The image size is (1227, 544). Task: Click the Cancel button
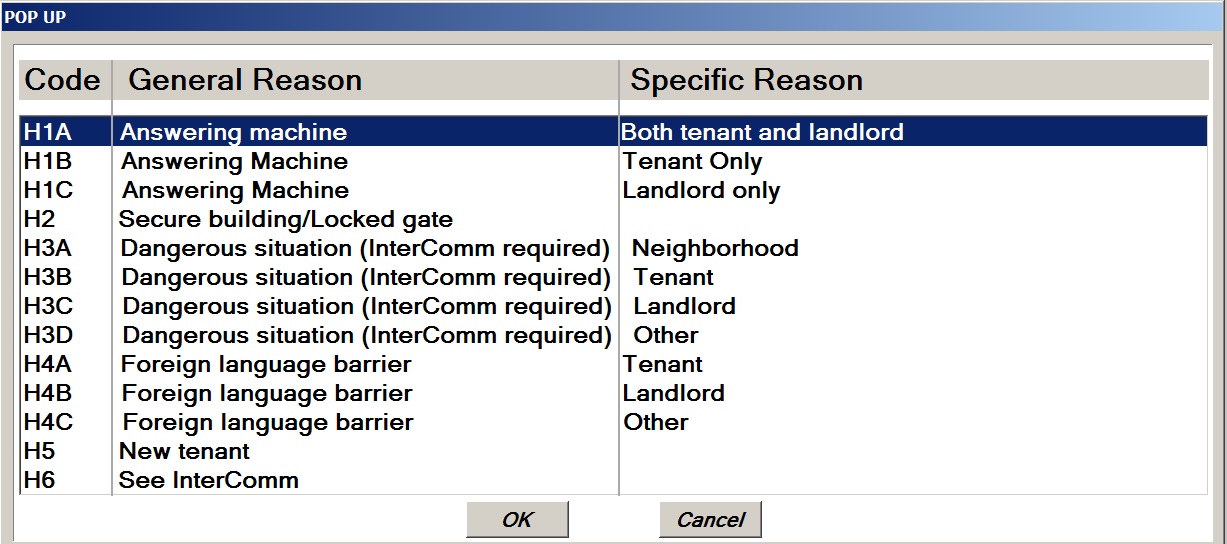pos(710,520)
